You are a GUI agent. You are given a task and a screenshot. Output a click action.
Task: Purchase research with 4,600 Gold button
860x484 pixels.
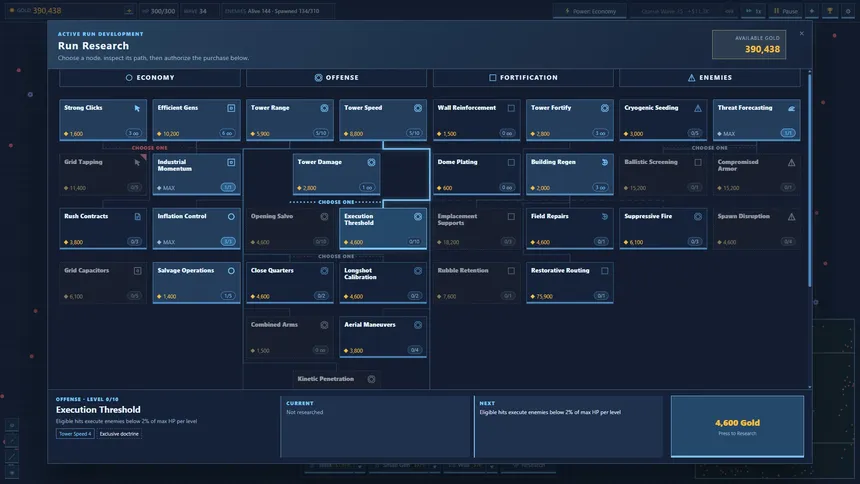(x=737, y=426)
